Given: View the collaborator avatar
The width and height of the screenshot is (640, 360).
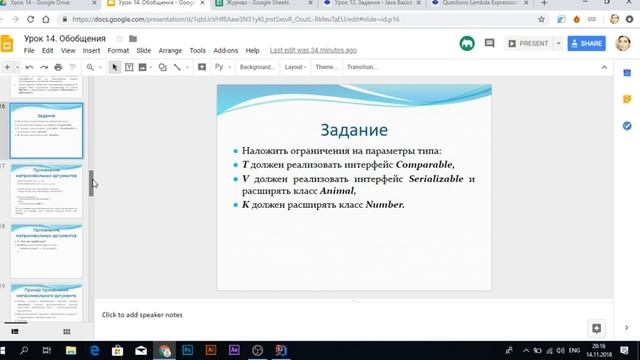Looking at the screenshot, I should (467, 43).
